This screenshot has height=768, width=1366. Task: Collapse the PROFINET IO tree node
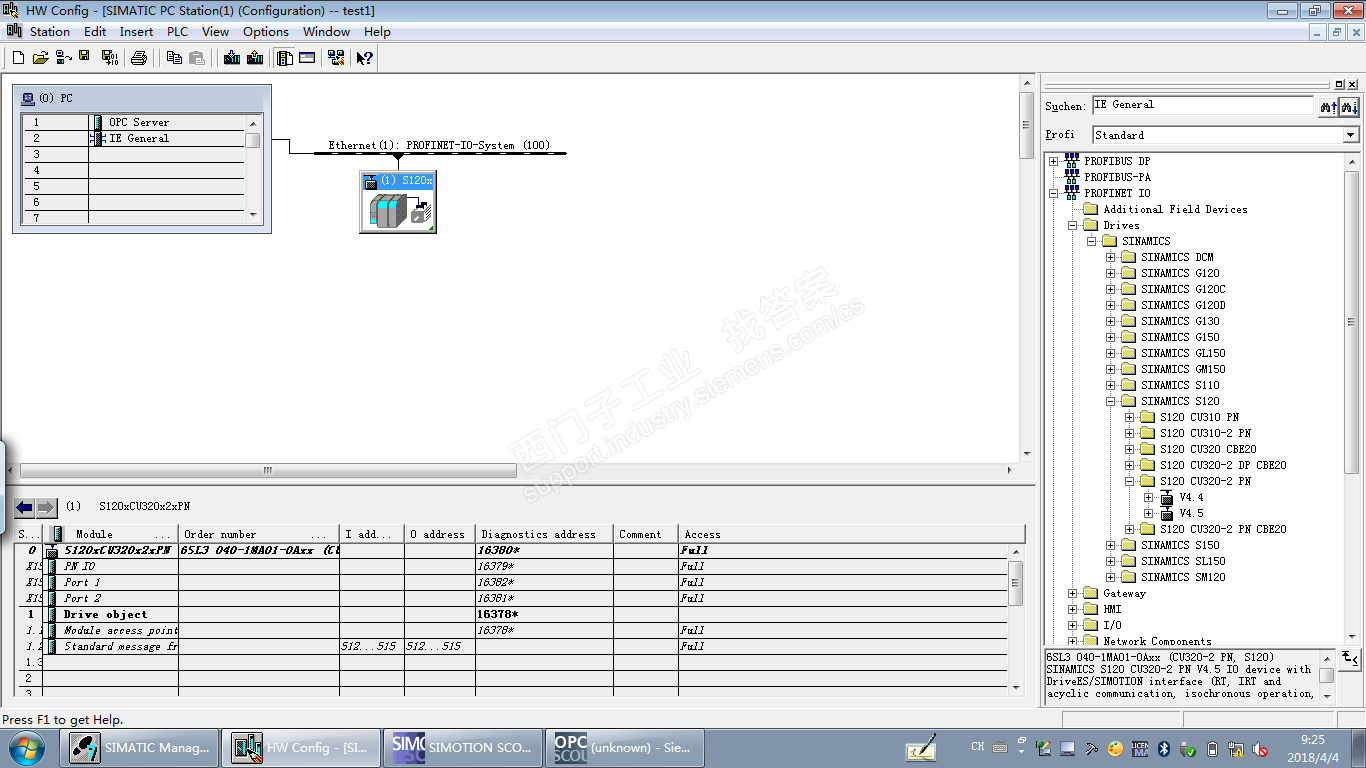(x=1053, y=193)
